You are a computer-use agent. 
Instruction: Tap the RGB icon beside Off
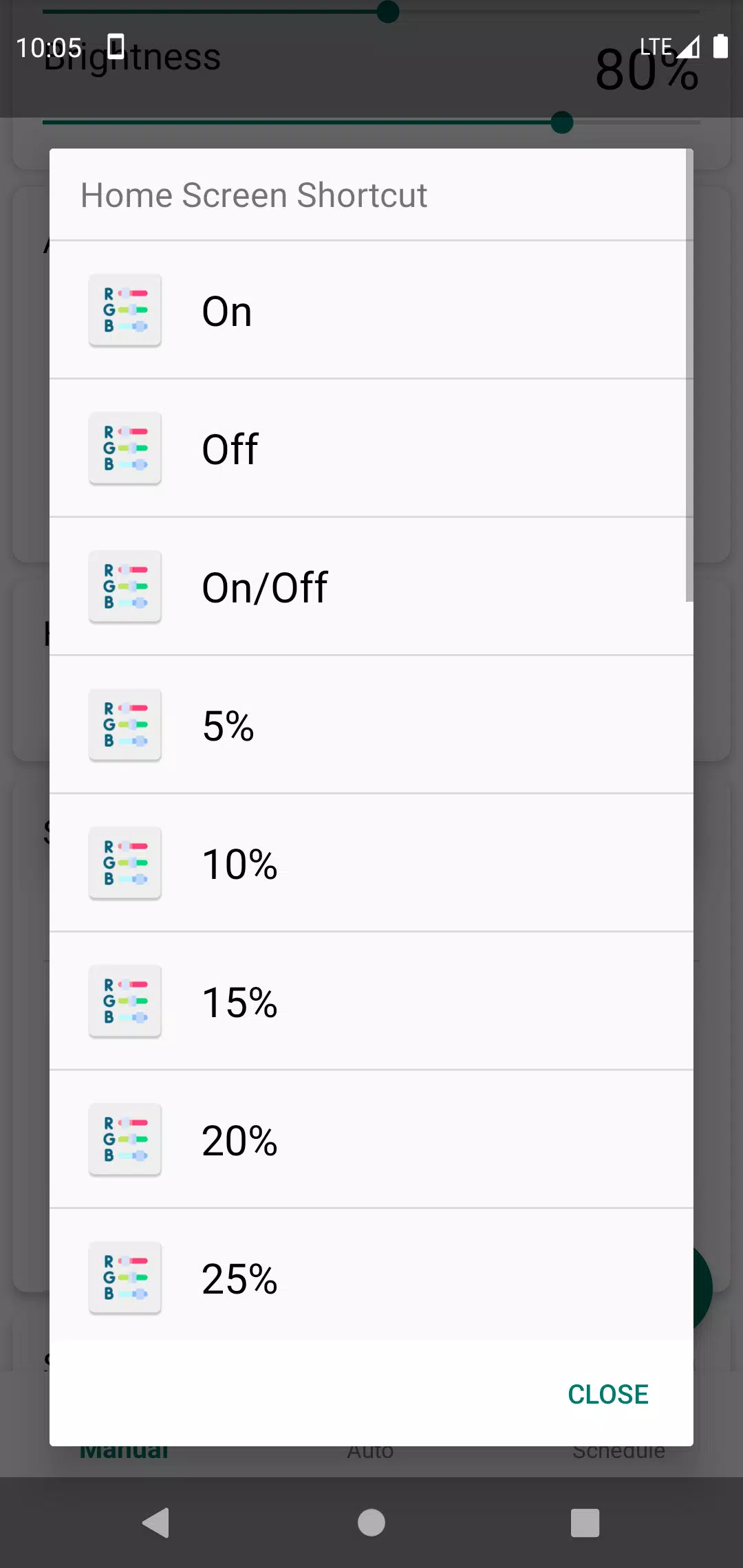[125, 448]
